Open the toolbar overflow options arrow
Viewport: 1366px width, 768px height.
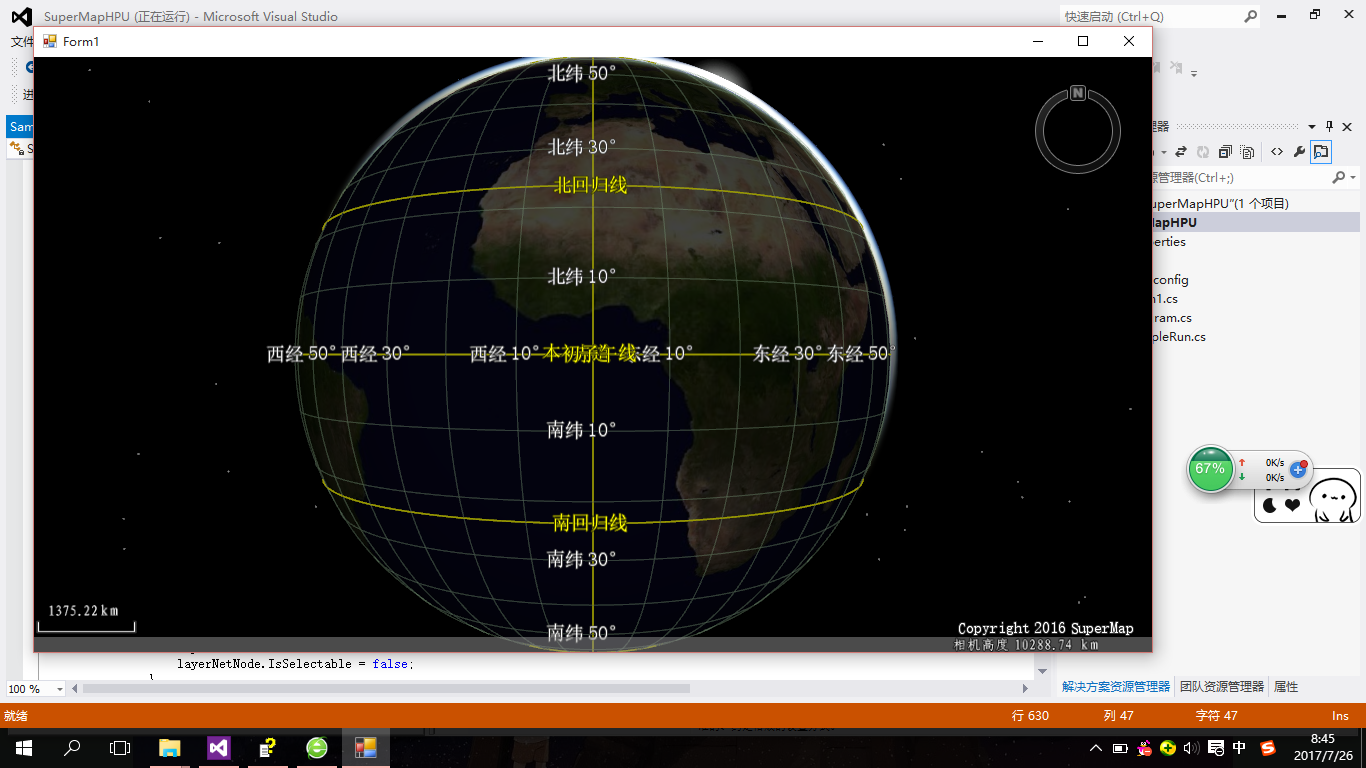1194,72
